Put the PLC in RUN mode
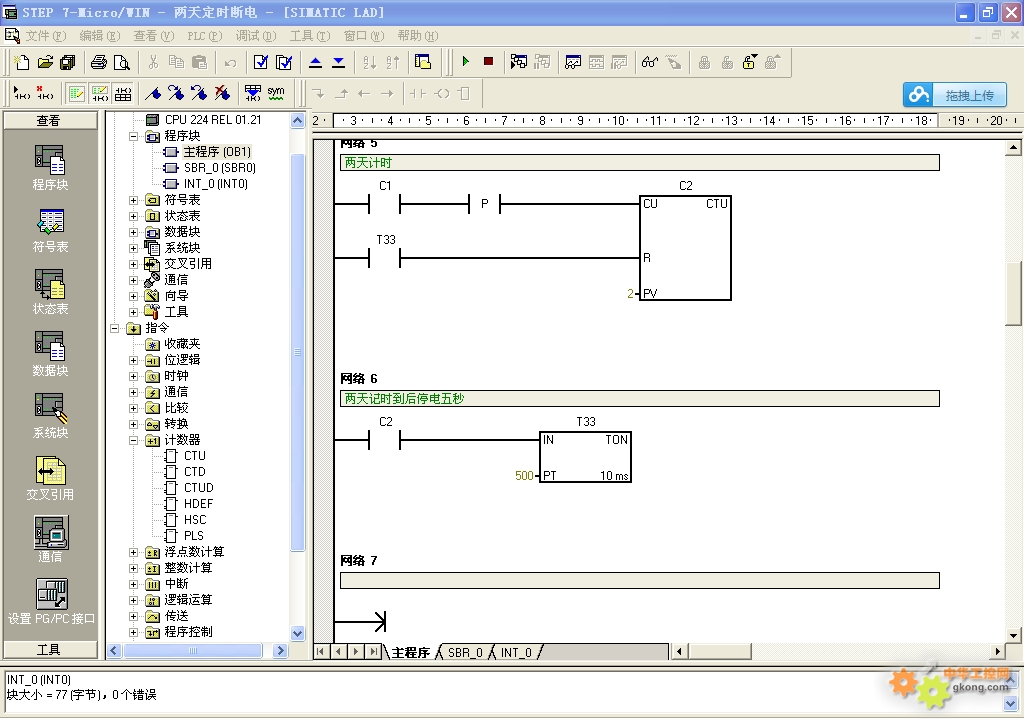1024x719 pixels. pos(466,61)
